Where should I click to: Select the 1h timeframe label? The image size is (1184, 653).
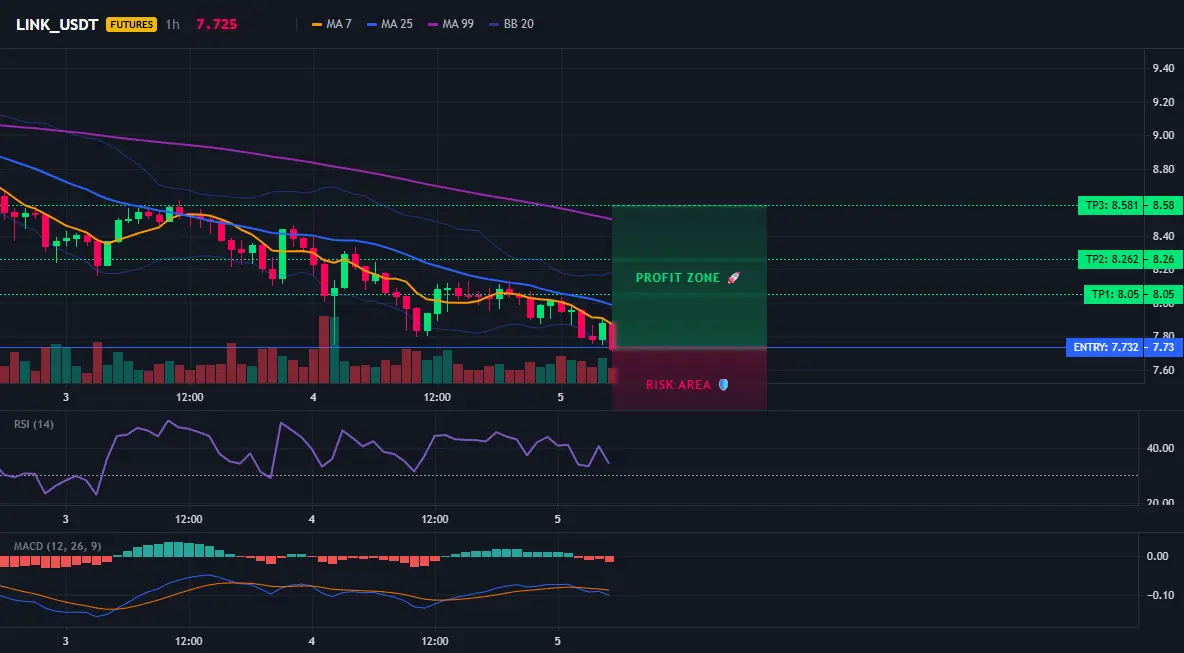[172, 24]
